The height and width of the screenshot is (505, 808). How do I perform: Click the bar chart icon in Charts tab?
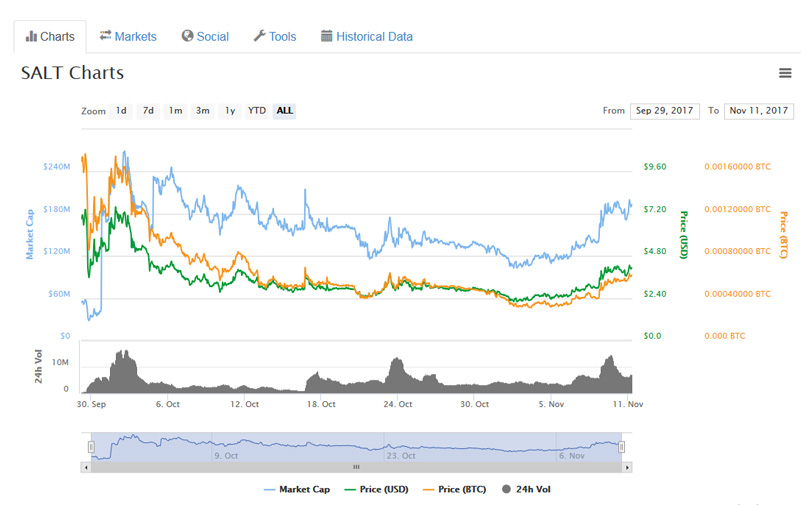(x=31, y=37)
